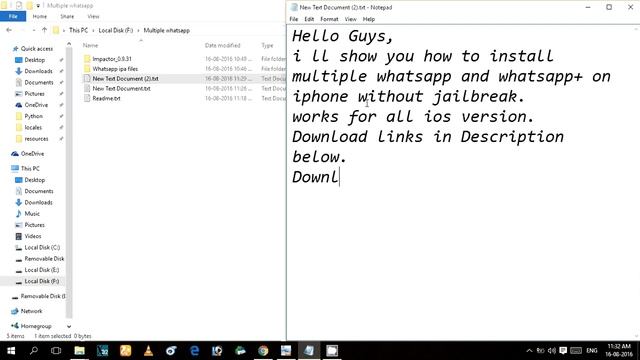Open Local Disk (E:) in navigation pane
Viewport: 640px width, 360px height.
pyautogui.click(x=42, y=270)
